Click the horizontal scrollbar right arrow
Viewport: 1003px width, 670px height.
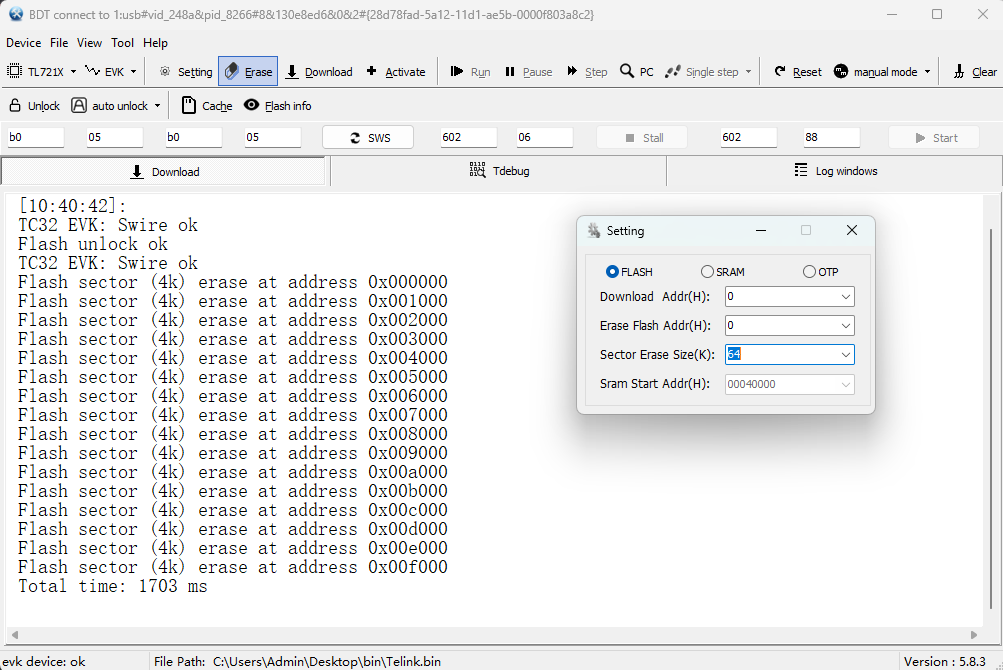(974, 635)
